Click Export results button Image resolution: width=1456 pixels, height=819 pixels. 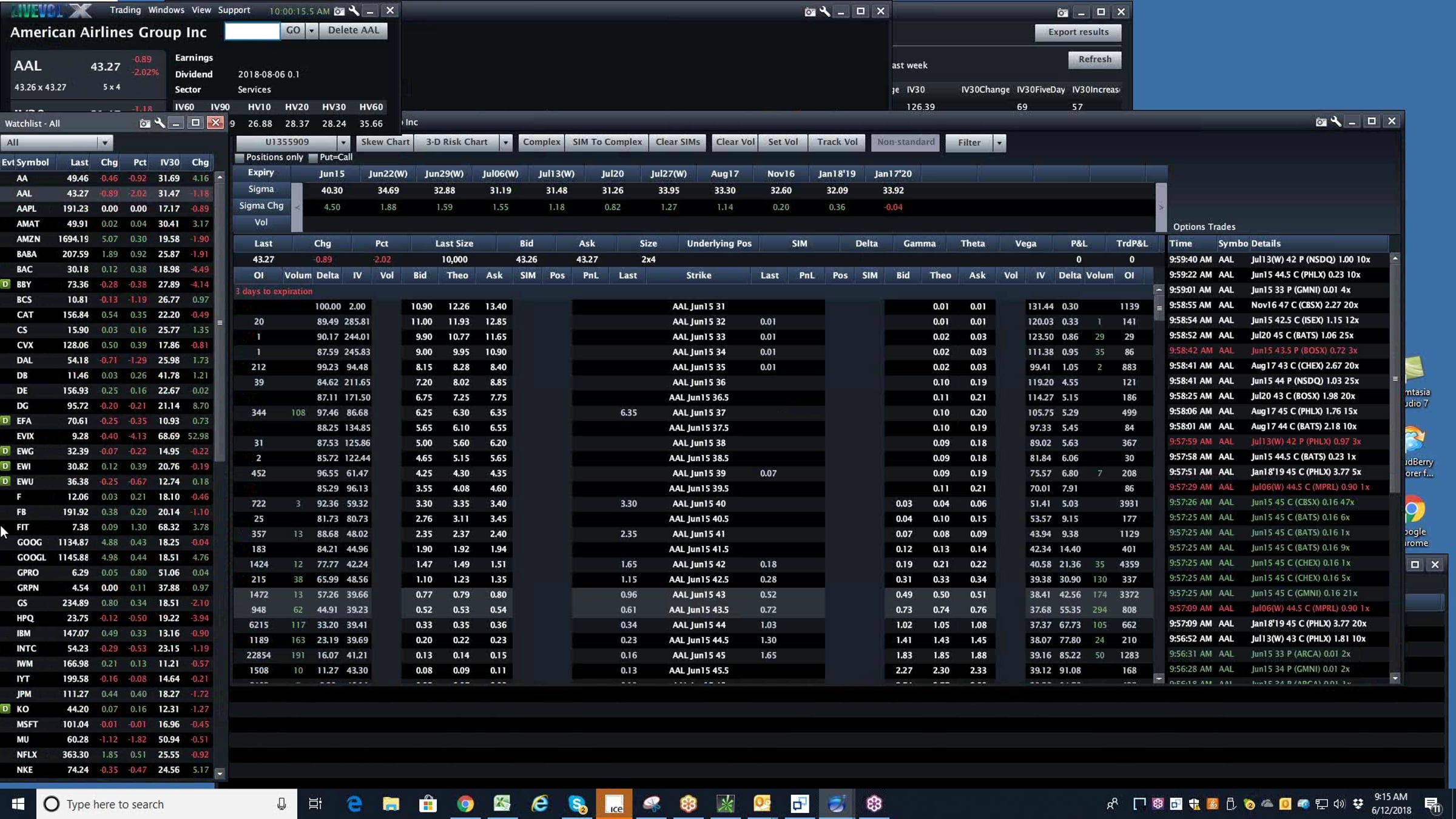(1078, 32)
